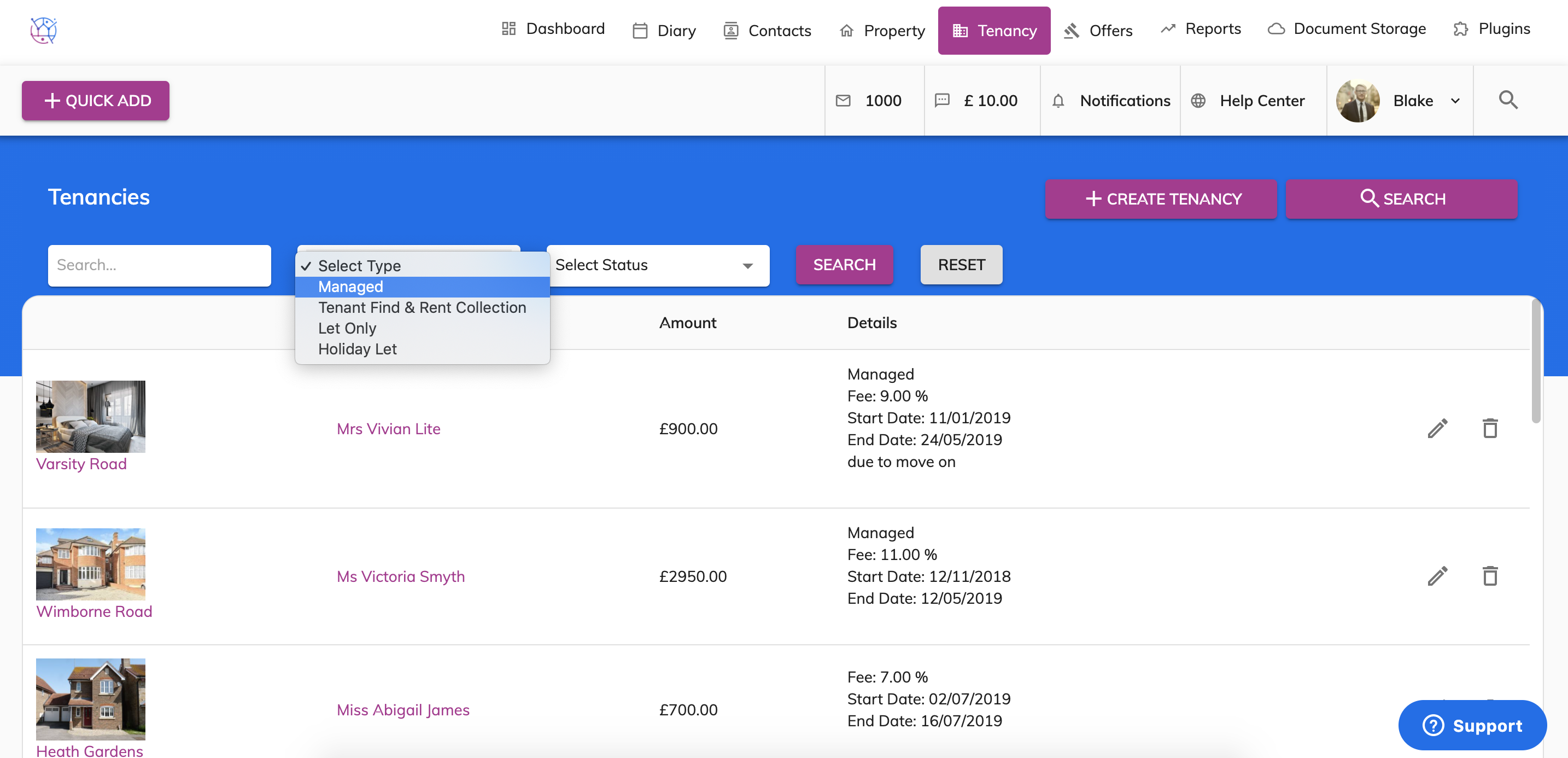Click the Reset filter button

tap(961, 265)
